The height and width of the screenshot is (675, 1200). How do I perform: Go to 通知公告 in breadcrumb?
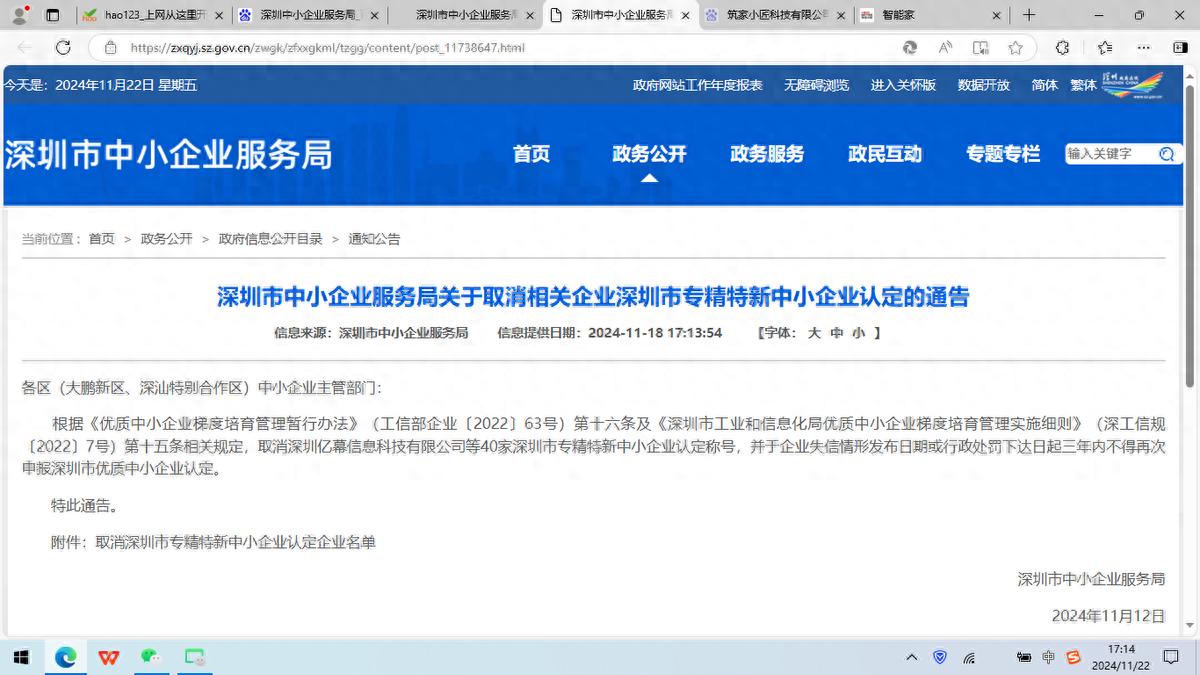374,239
